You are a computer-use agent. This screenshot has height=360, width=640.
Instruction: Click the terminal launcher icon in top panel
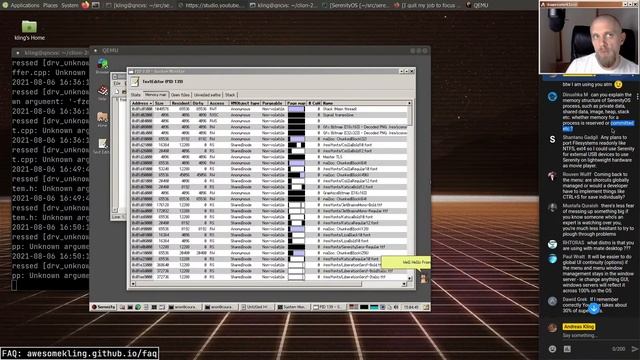pos(96,5)
